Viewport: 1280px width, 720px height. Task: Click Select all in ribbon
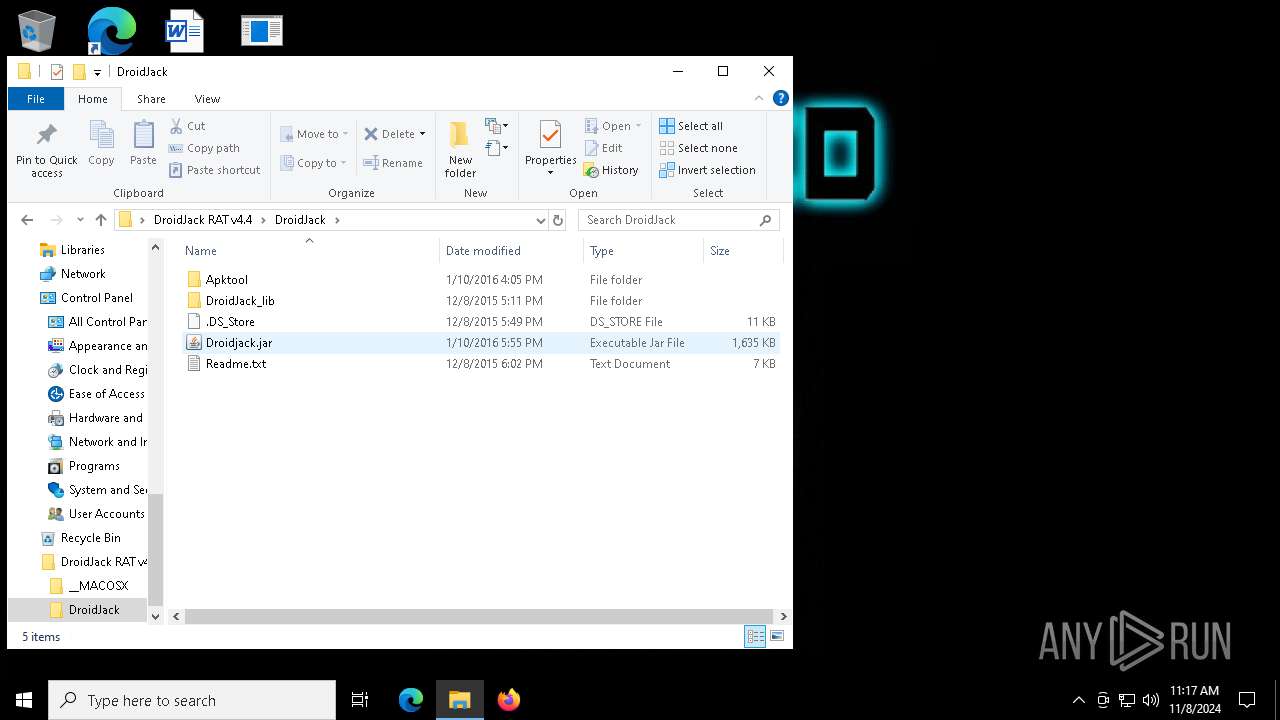point(691,126)
